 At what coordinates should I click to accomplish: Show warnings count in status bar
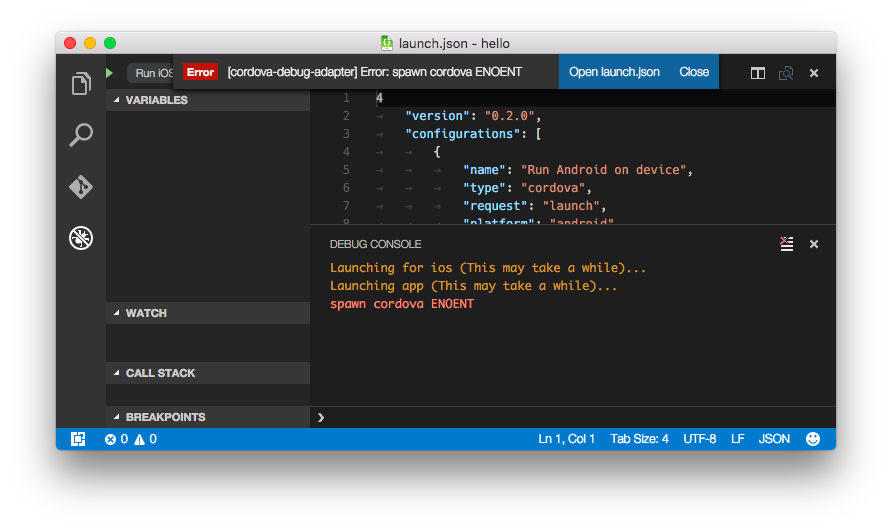click(145, 439)
